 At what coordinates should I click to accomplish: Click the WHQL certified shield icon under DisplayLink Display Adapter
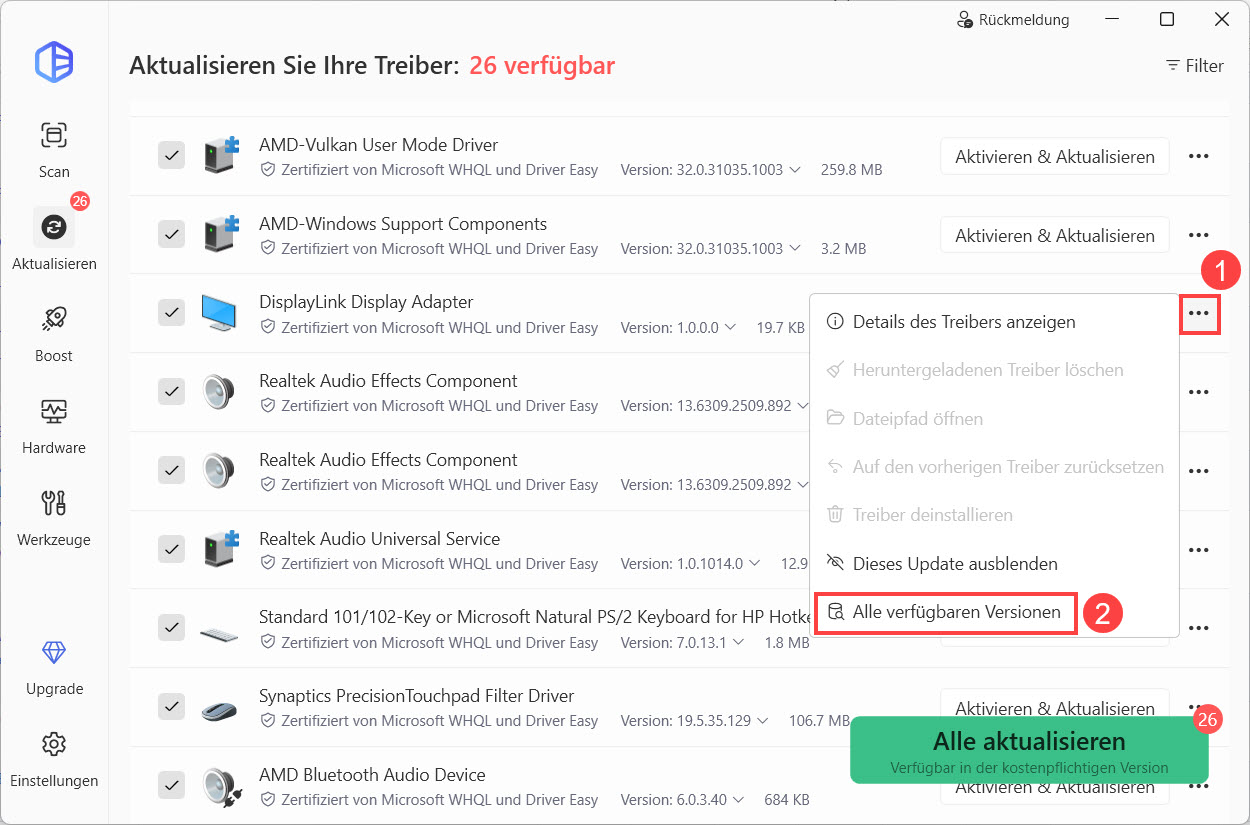click(267, 327)
